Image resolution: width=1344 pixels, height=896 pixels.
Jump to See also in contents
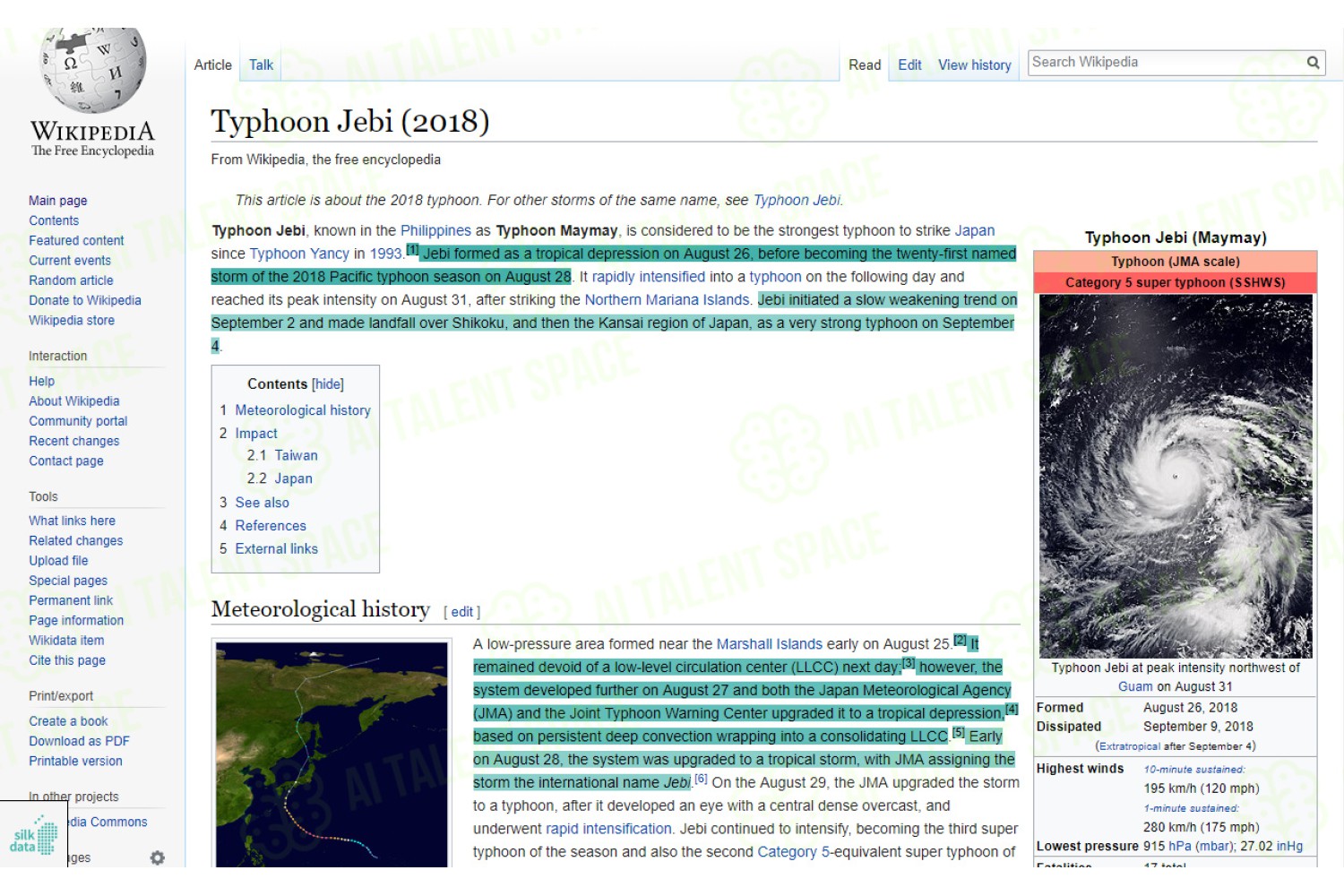262,503
